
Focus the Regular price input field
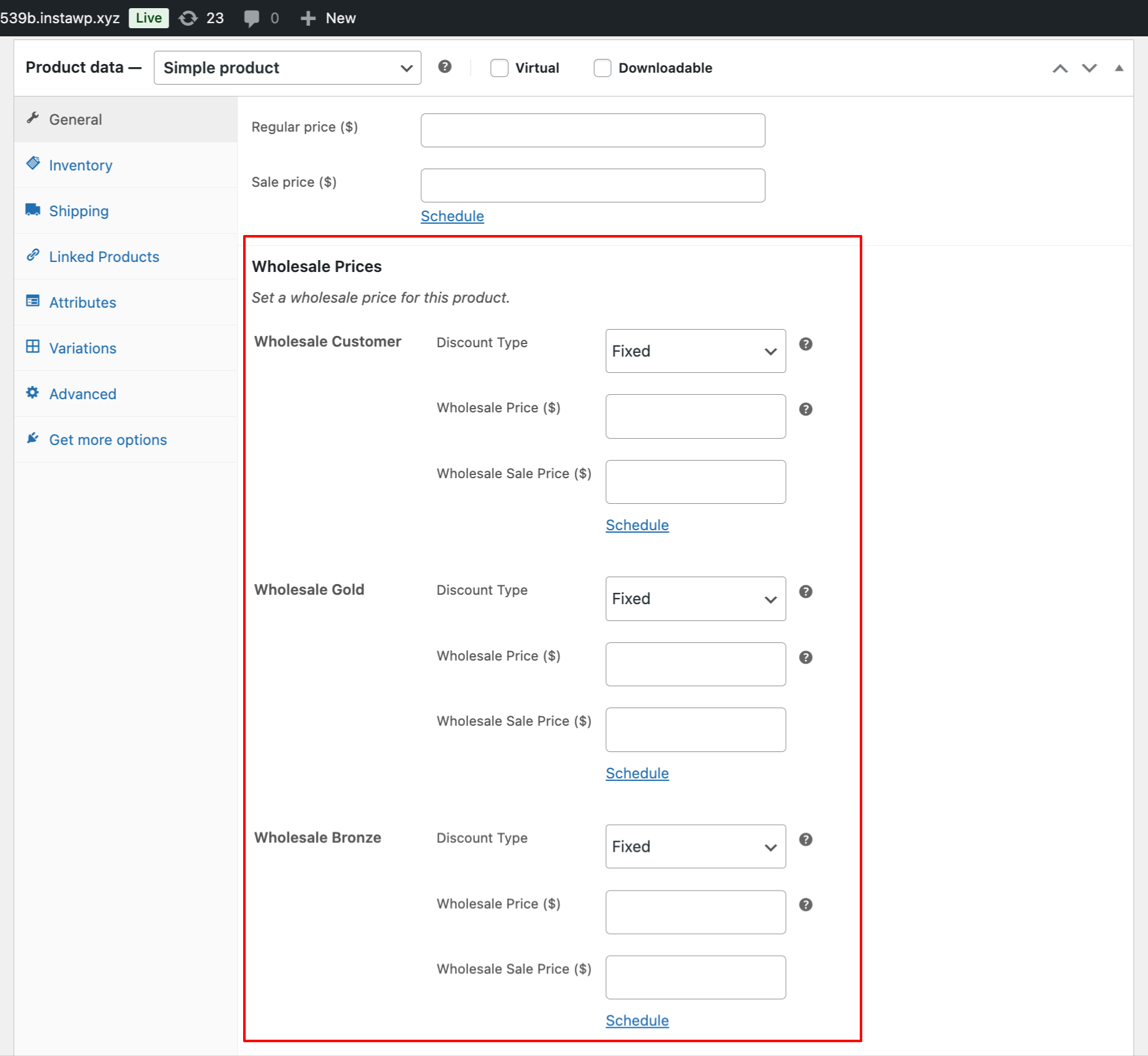click(x=593, y=130)
